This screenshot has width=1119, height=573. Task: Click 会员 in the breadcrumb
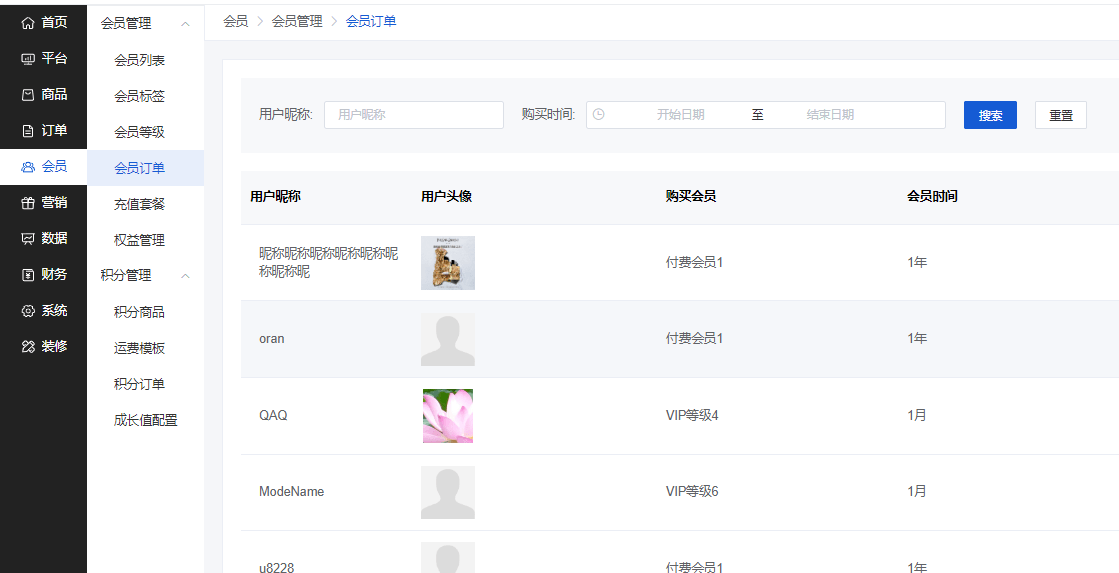click(236, 22)
